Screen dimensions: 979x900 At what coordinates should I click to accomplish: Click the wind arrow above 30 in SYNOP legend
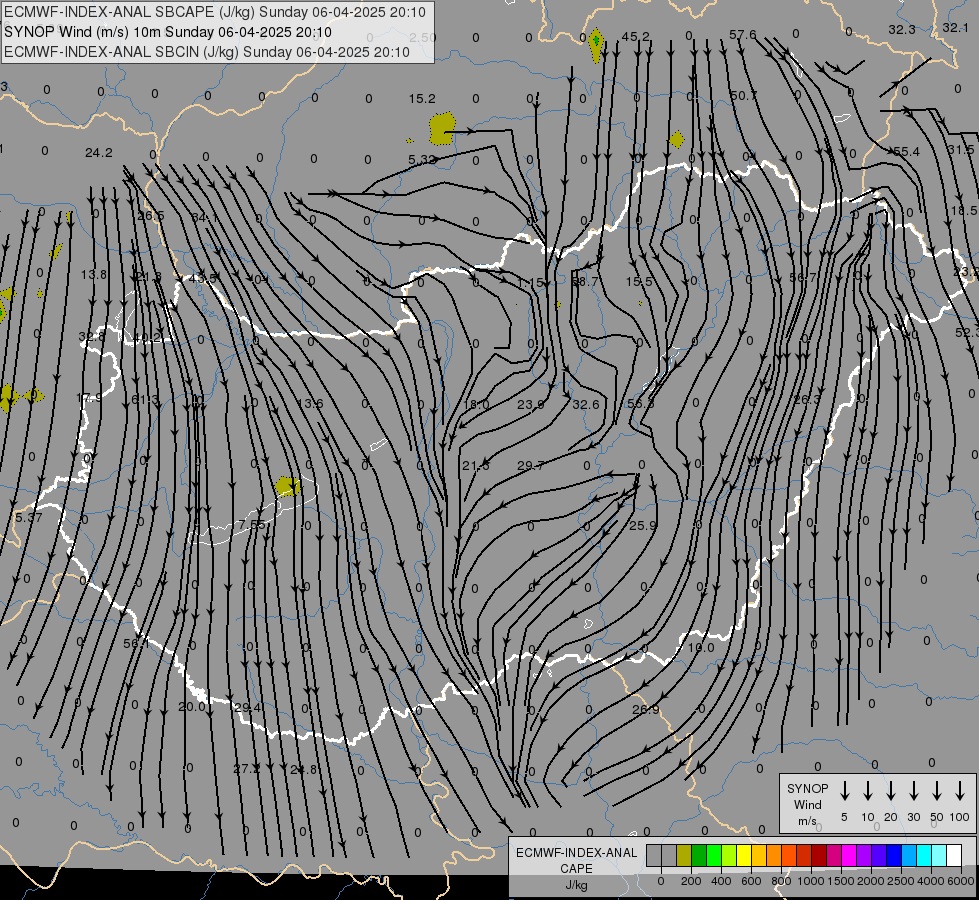tap(914, 791)
